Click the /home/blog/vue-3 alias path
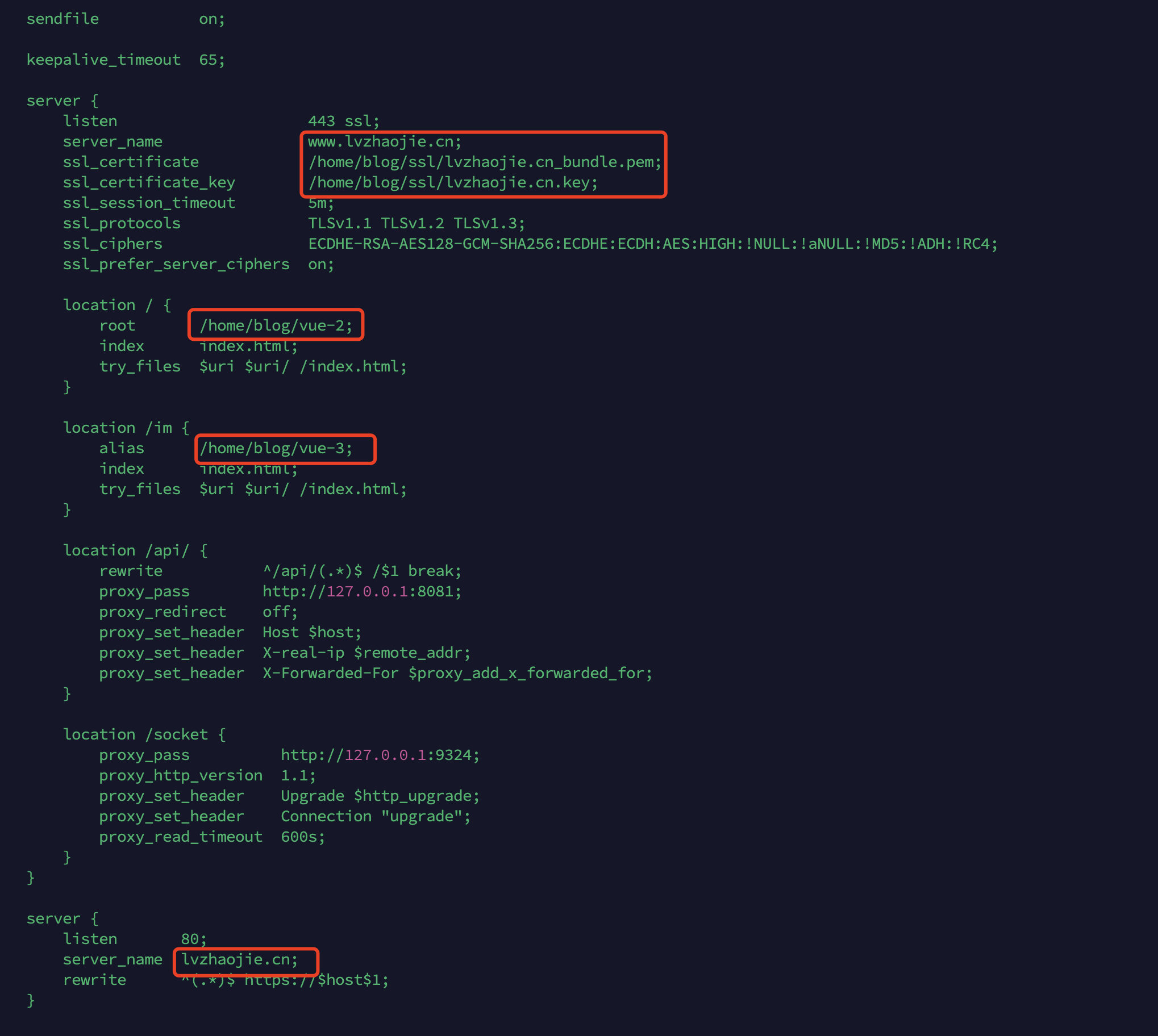The image size is (1158, 1036). pyautogui.click(x=276, y=449)
